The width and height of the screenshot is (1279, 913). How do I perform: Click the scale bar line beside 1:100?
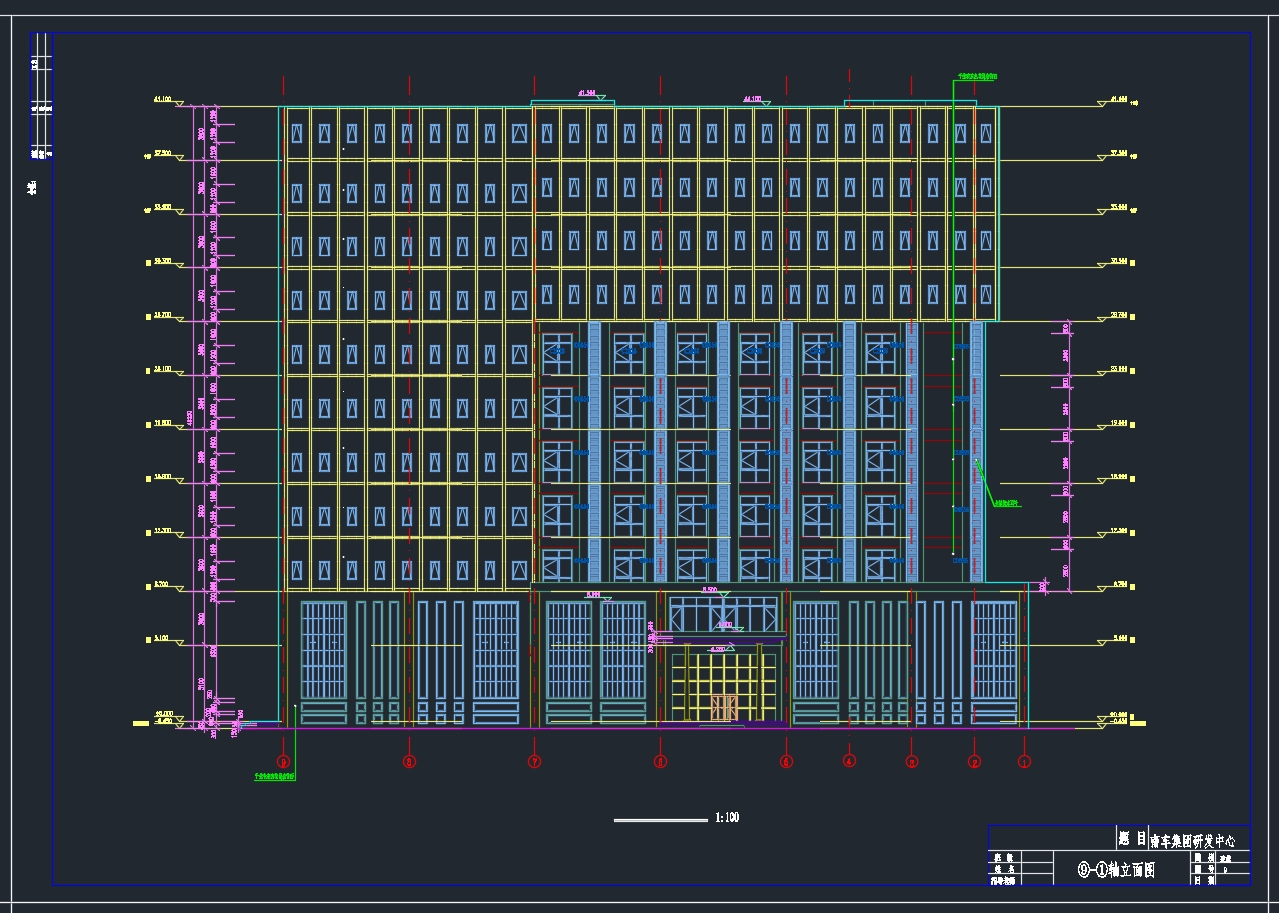pos(660,820)
